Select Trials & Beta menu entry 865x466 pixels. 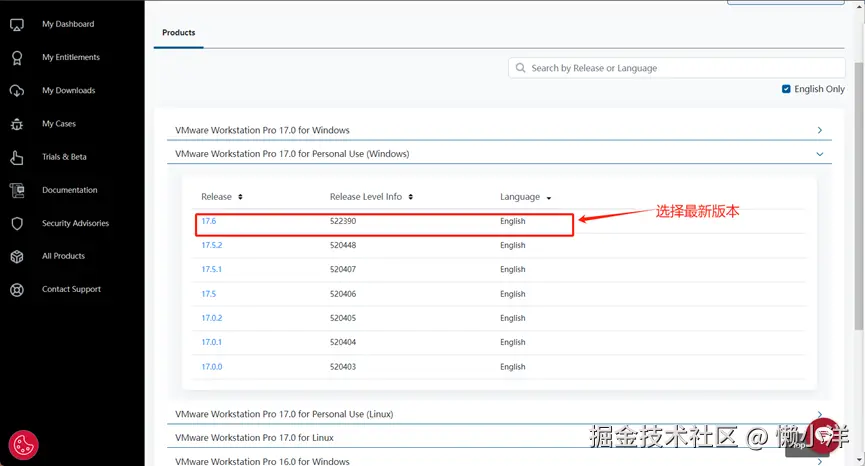pos(64,157)
